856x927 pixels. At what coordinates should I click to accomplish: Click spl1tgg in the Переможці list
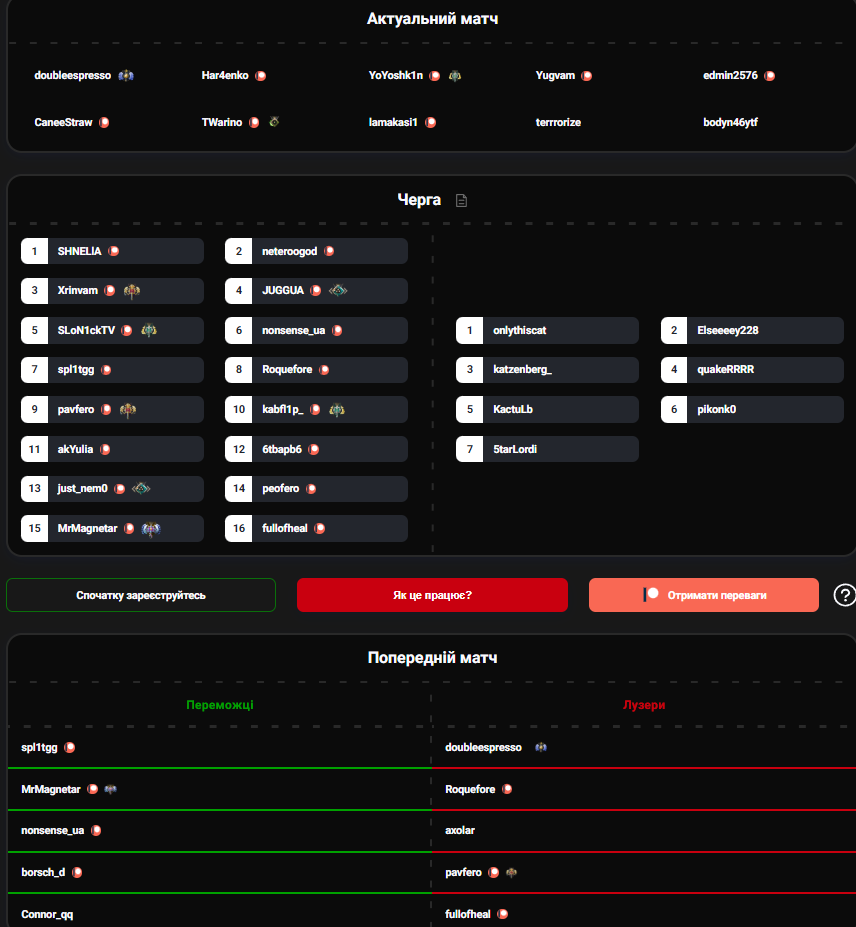click(40, 748)
